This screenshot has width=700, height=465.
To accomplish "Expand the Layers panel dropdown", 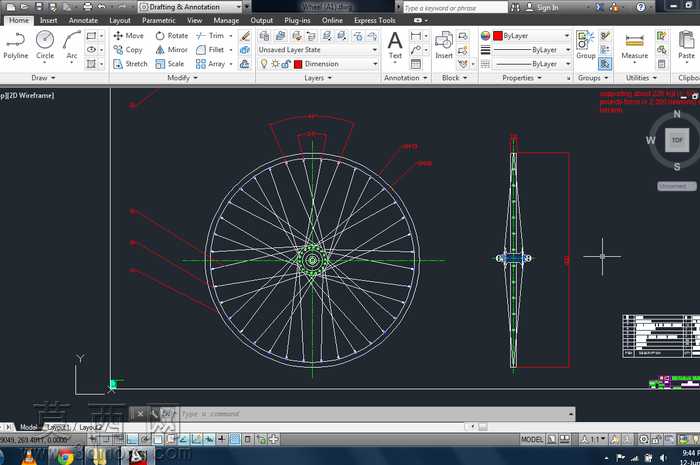I will point(318,78).
